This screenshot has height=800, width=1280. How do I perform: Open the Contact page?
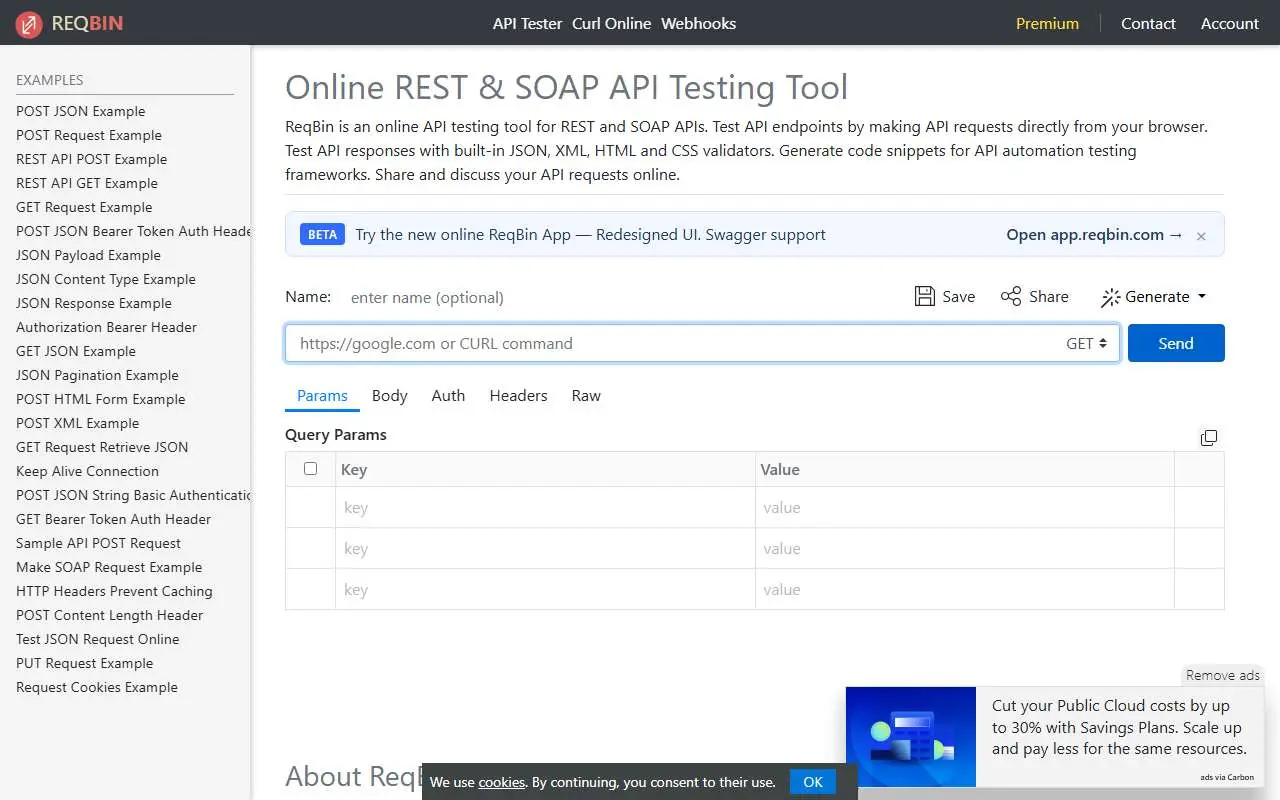[1148, 23]
